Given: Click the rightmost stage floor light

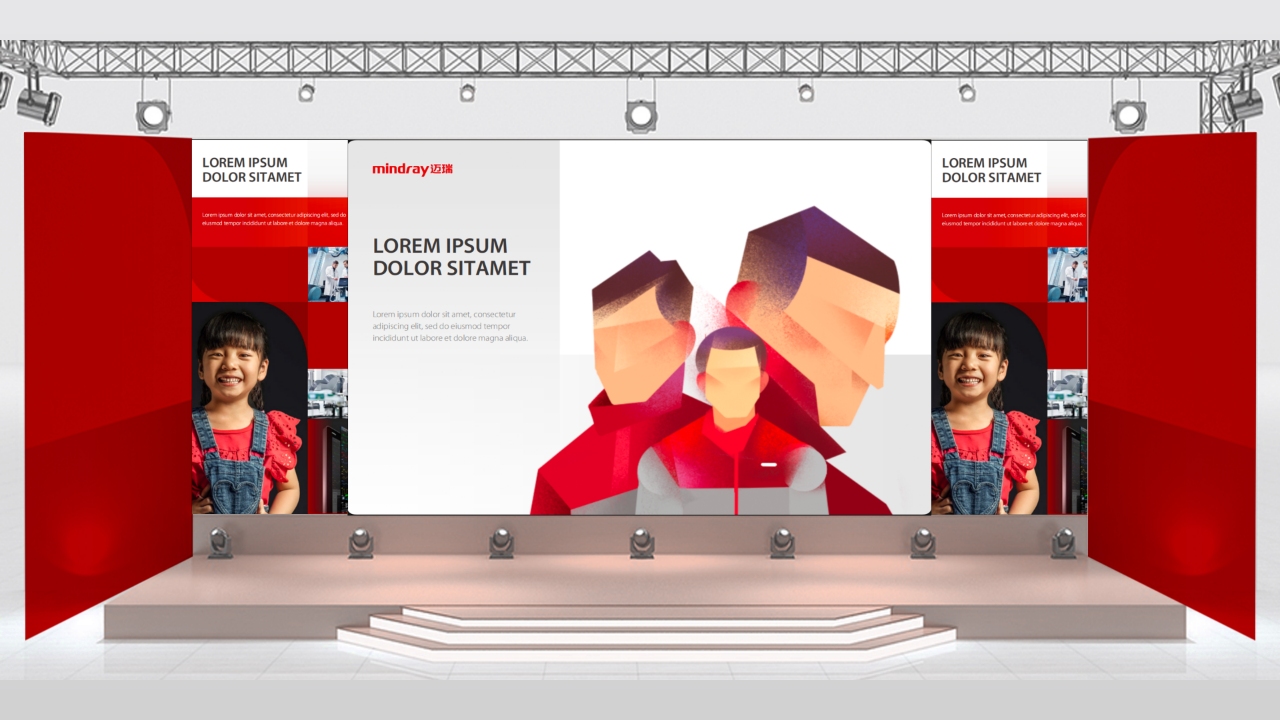Looking at the screenshot, I should (x=1063, y=543).
